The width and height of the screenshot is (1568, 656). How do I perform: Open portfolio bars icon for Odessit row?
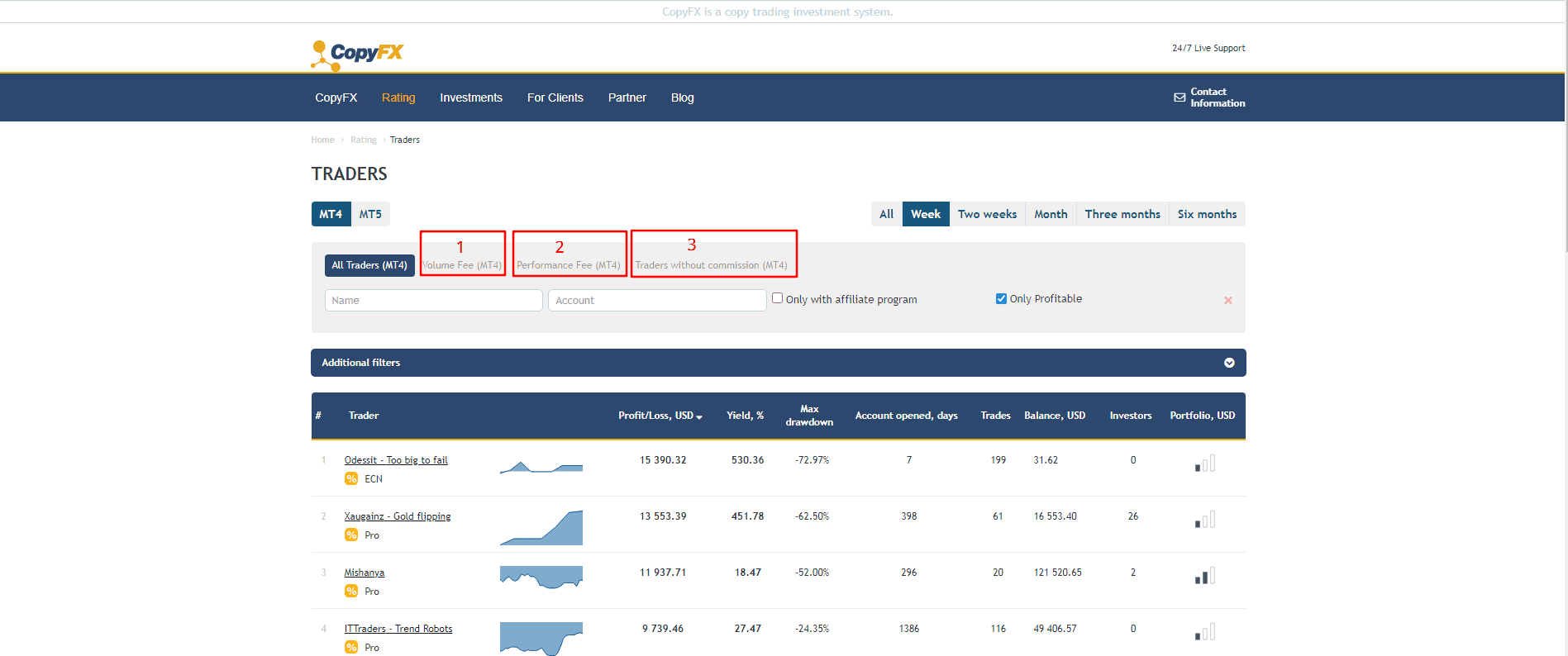pos(1205,463)
